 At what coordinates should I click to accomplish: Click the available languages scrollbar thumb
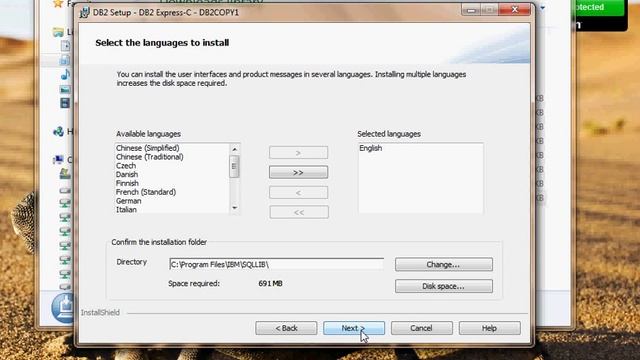pos(234,167)
